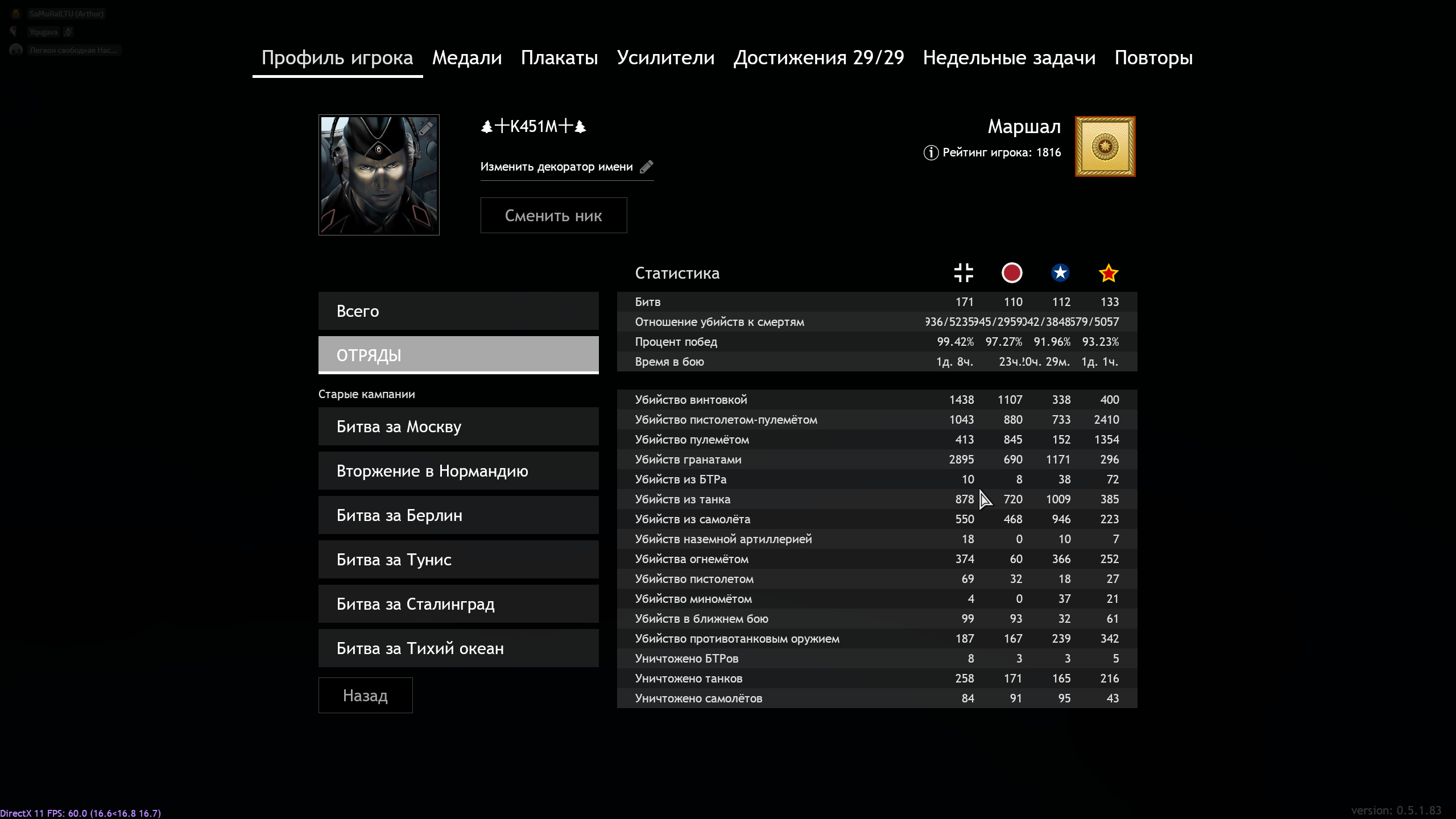The image size is (1456, 819).
Task: Click the Soviet yellow star faction icon
Action: [x=1108, y=273]
